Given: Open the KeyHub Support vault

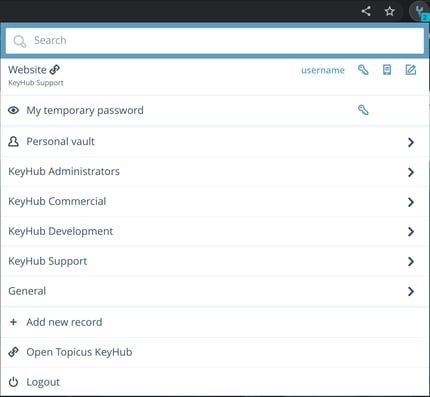Looking at the screenshot, I should (x=215, y=261).
